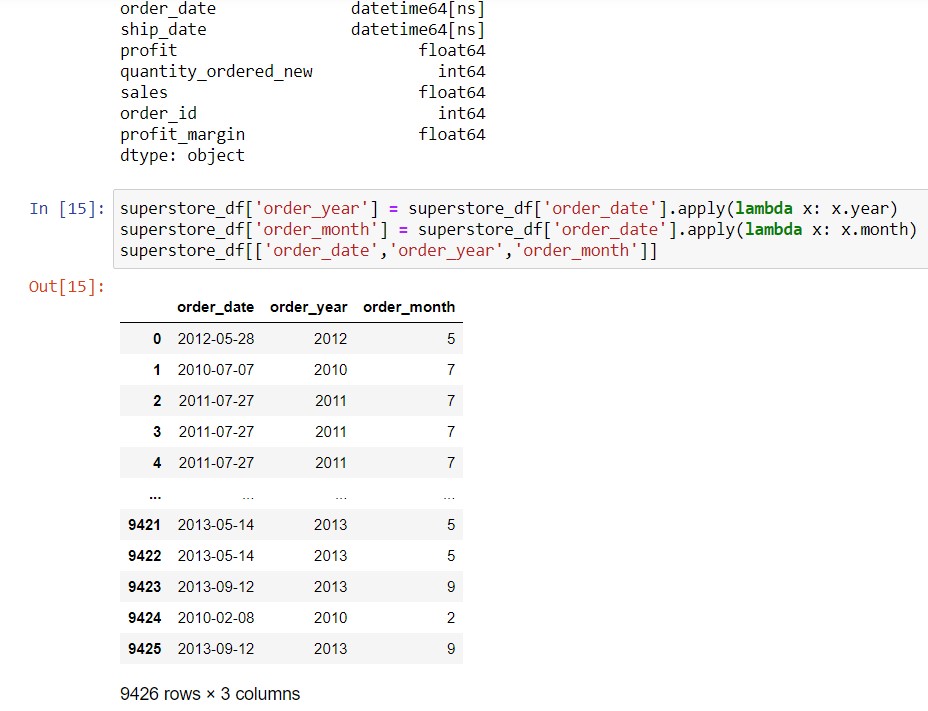The height and width of the screenshot is (711, 928).
Task: Click the order_date column header
Action: pyautogui.click(x=215, y=307)
